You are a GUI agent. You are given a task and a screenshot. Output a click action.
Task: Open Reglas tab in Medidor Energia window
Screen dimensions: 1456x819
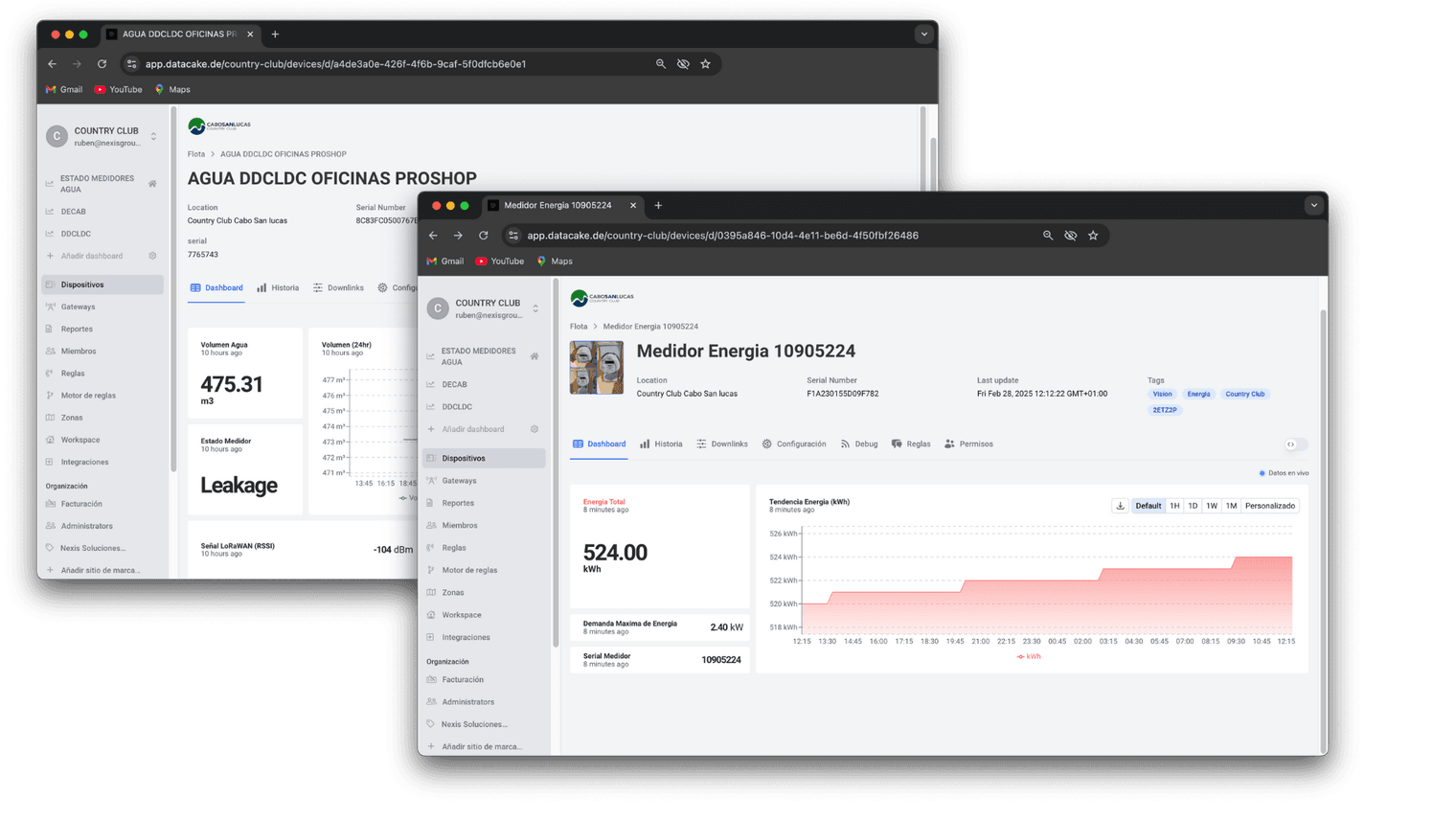tap(911, 444)
